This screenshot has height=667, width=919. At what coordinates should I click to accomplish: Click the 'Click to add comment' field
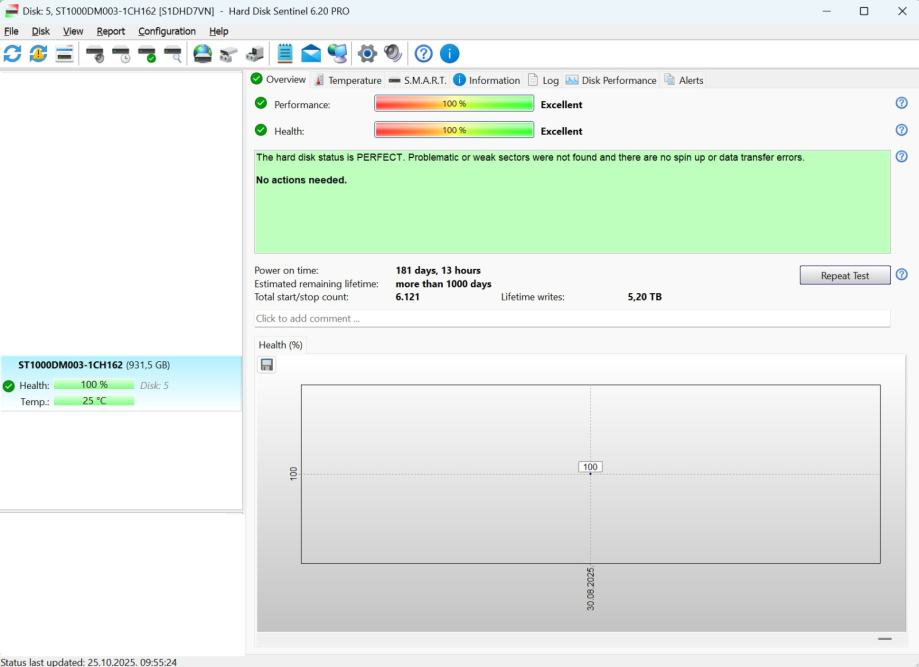(571, 319)
